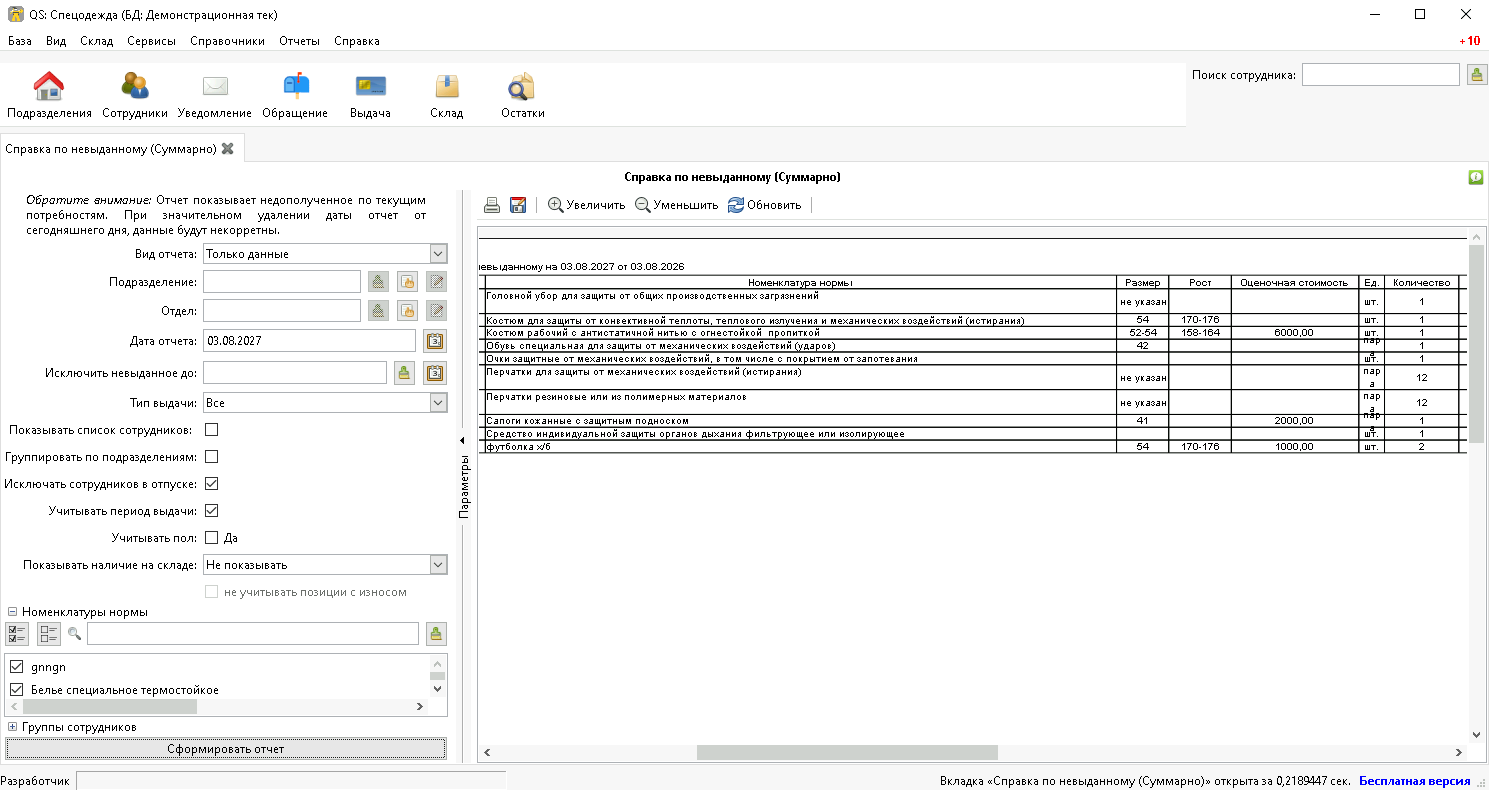Open the Сотрудники section

pyautogui.click(x=135, y=96)
